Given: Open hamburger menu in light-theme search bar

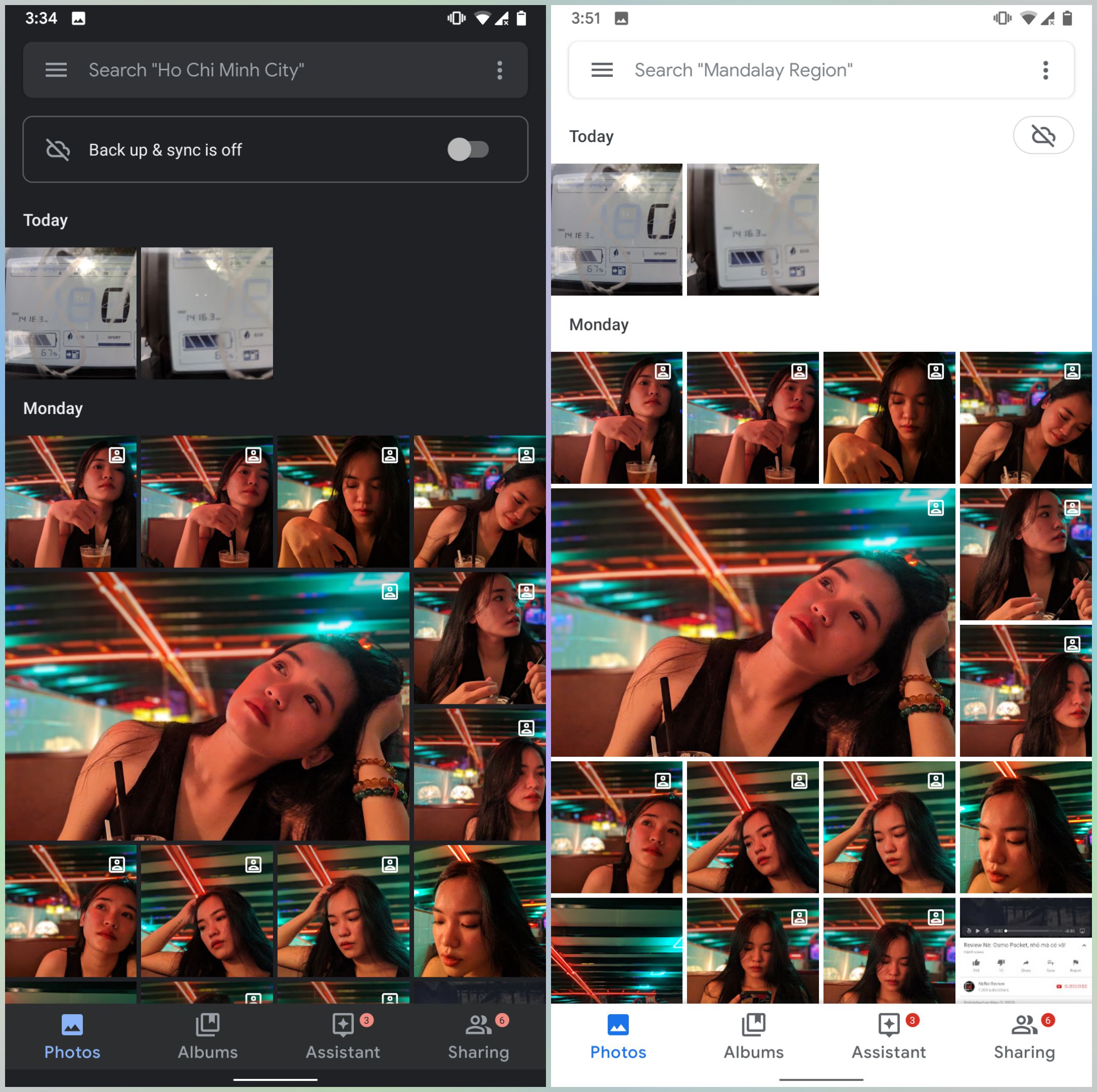Looking at the screenshot, I should 602,70.
